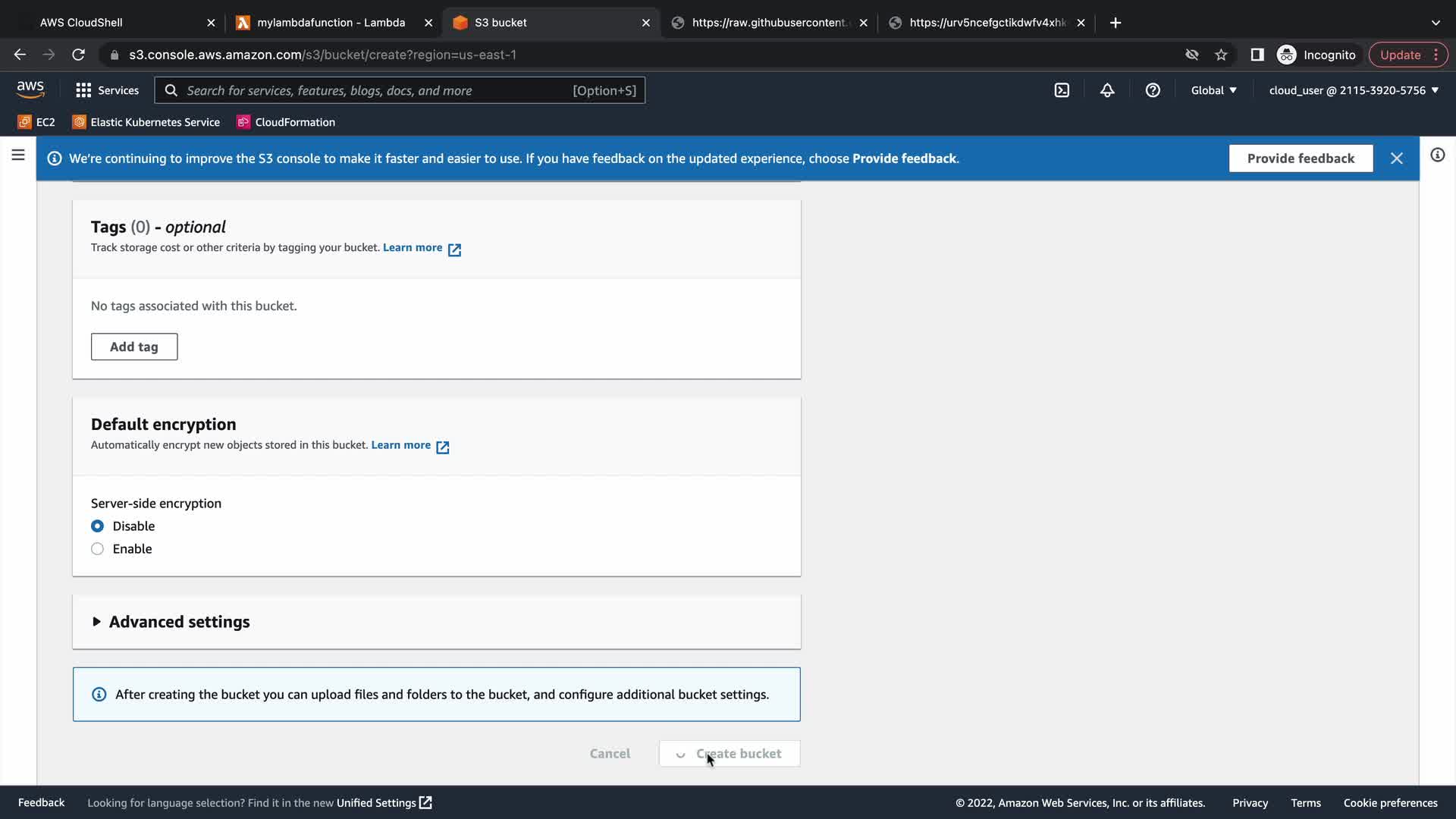Screen dimensions: 1456x819
Task: Click the Add tag button
Action: pos(134,347)
